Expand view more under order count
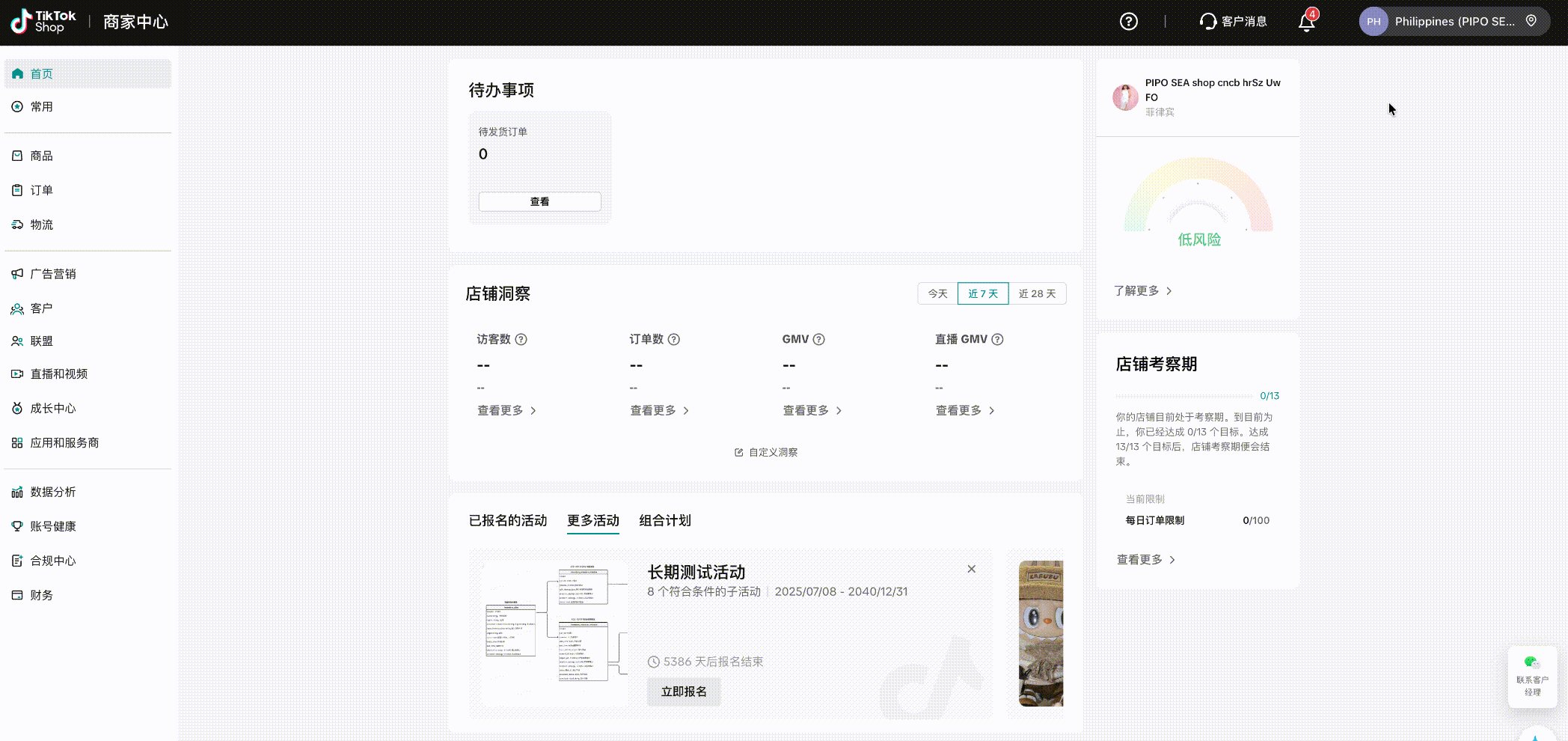The height and width of the screenshot is (741, 1568). 659,411
